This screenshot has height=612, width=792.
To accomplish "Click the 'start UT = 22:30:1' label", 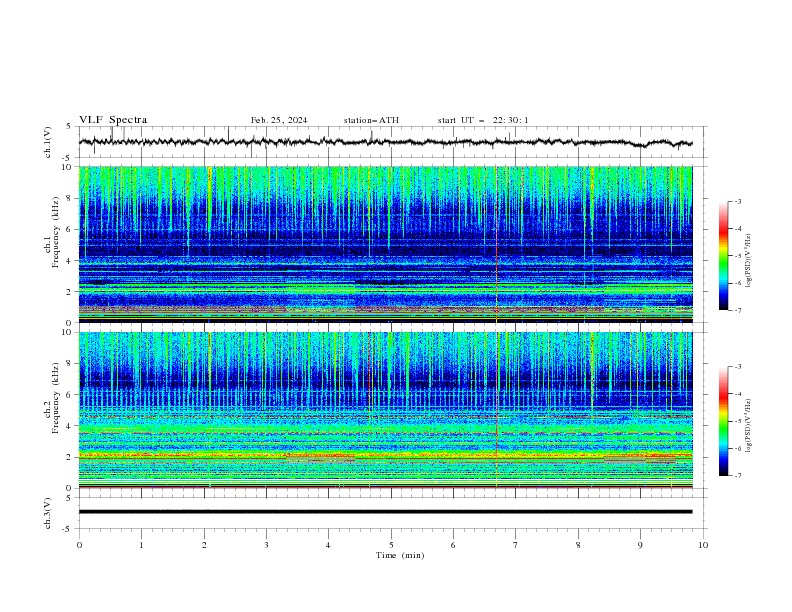I will click(x=483, y=120).
